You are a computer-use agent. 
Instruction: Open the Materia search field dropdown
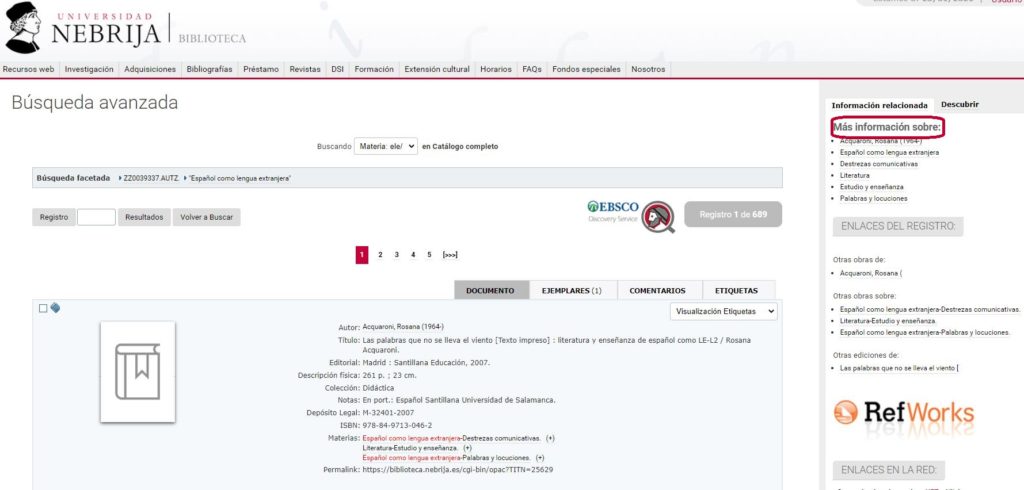385,146
